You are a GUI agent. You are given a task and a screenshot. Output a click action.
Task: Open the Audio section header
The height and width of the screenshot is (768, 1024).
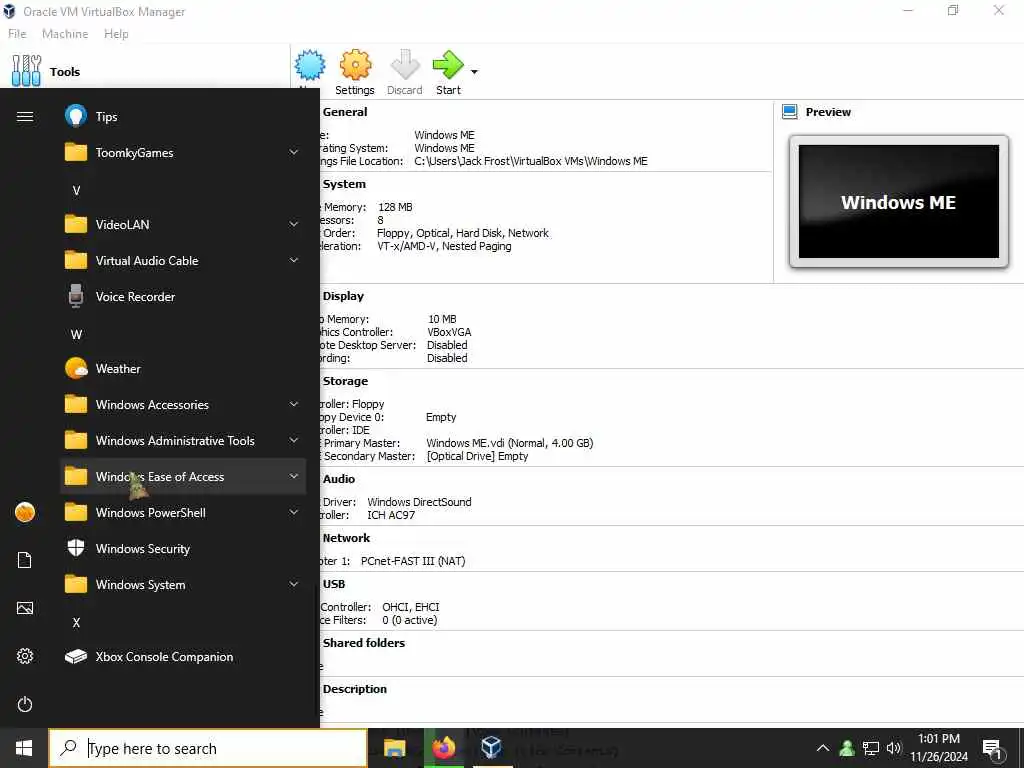(x=339, y=479)
